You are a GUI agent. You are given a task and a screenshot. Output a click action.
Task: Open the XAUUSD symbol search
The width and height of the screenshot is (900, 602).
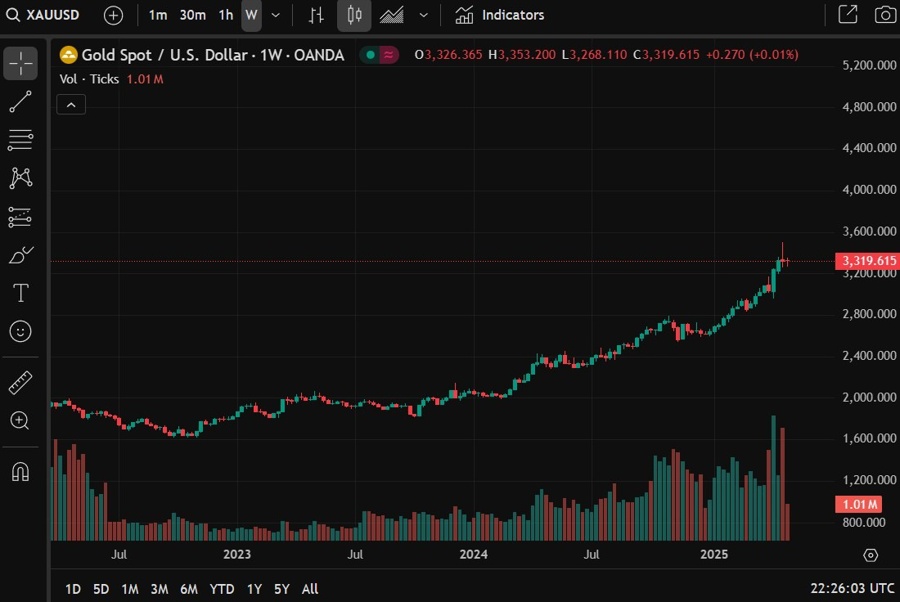(x=43, y=15)
